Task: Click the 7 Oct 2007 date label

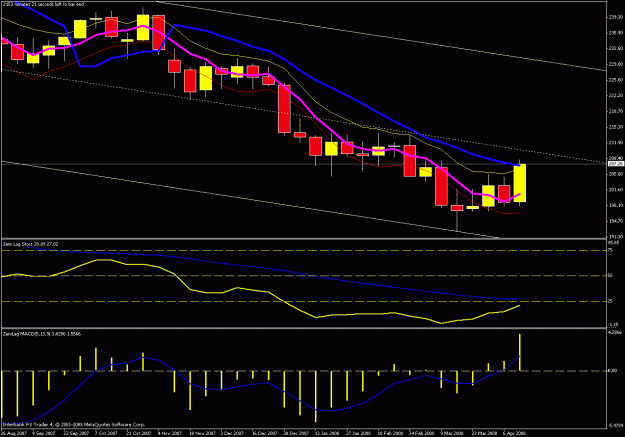Action: (x=106, y=433)
